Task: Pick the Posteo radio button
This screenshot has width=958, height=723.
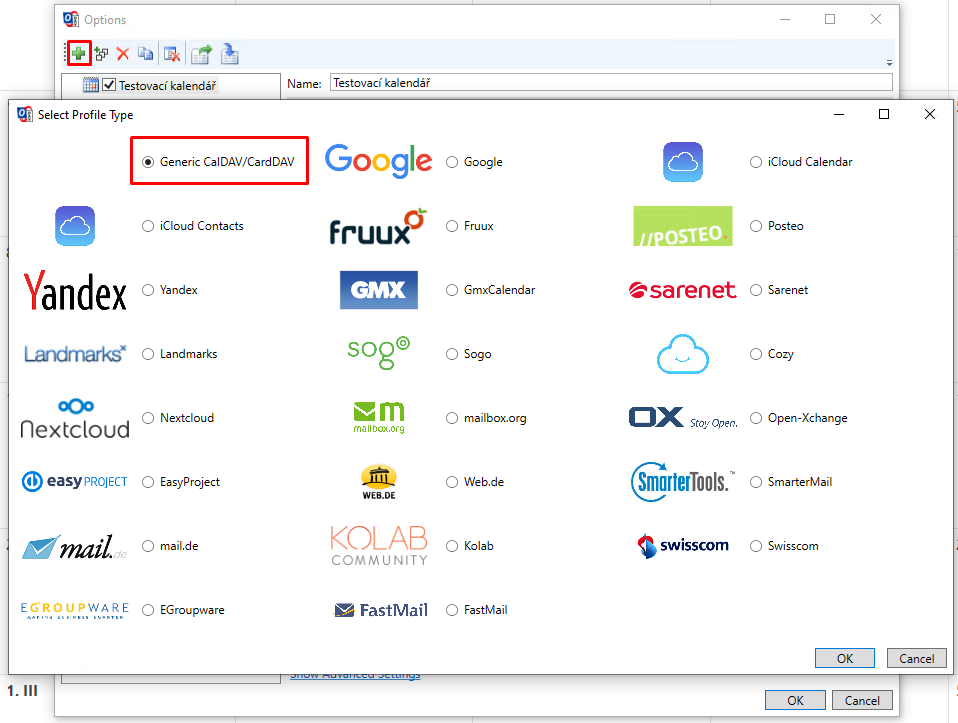Action: point(756,226)
